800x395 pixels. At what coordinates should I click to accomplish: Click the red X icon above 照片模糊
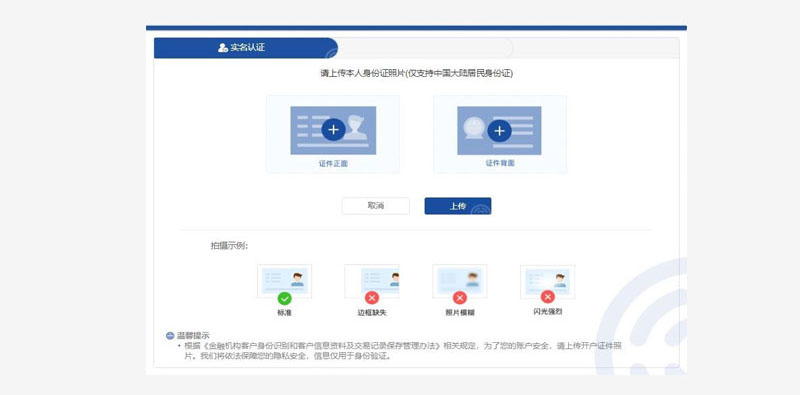click(x=460, y=298)
